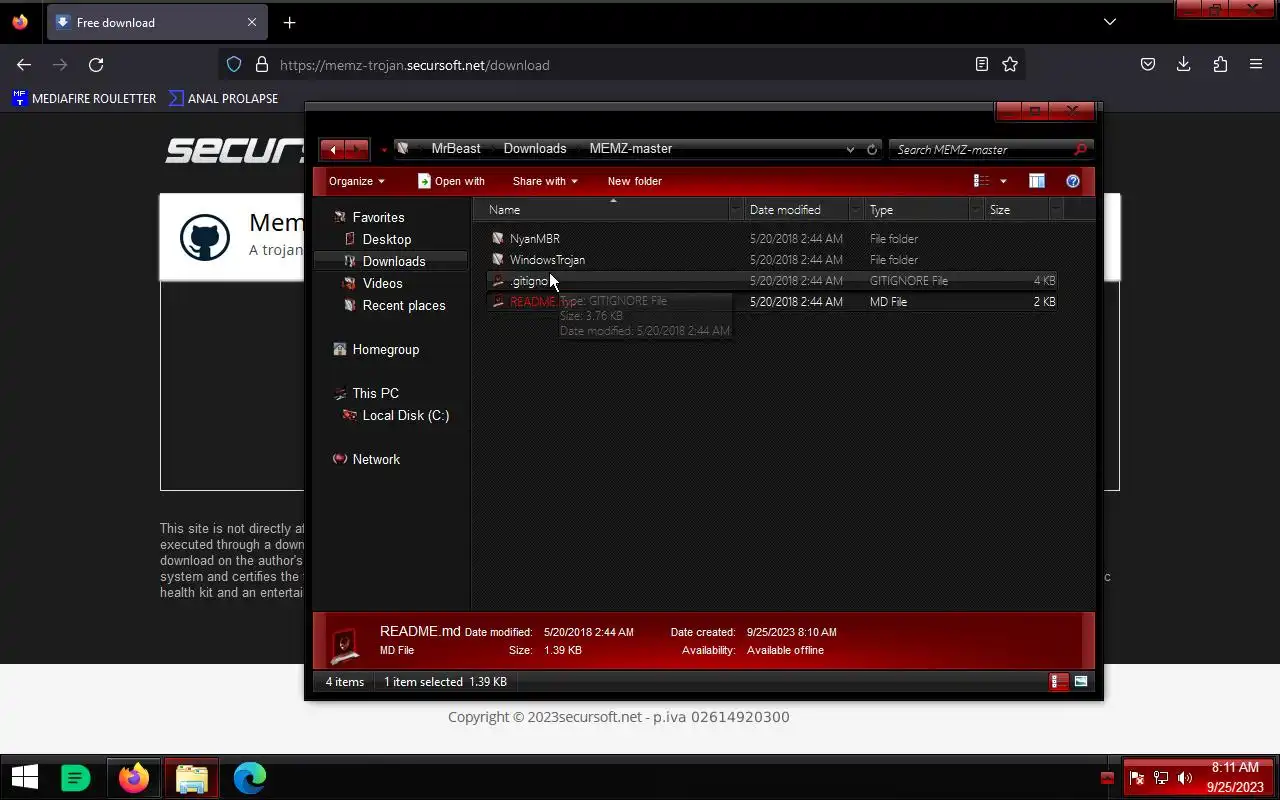Screen dimensions: 1280x800
Task: Click the search magnifier icon in Explorer
Action: point(1080,149)
